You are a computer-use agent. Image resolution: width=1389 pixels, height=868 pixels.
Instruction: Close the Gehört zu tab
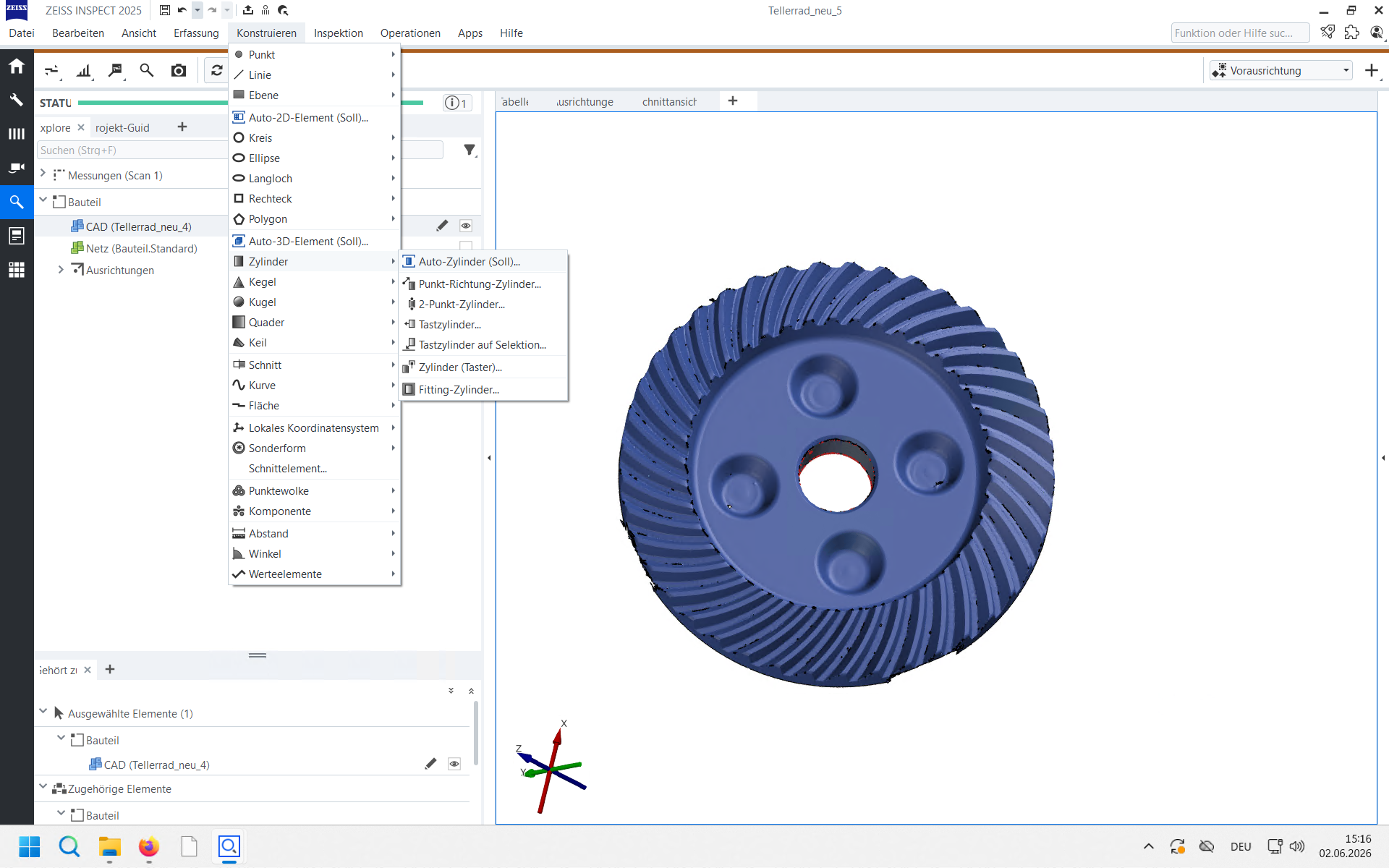tap(88, 670)
